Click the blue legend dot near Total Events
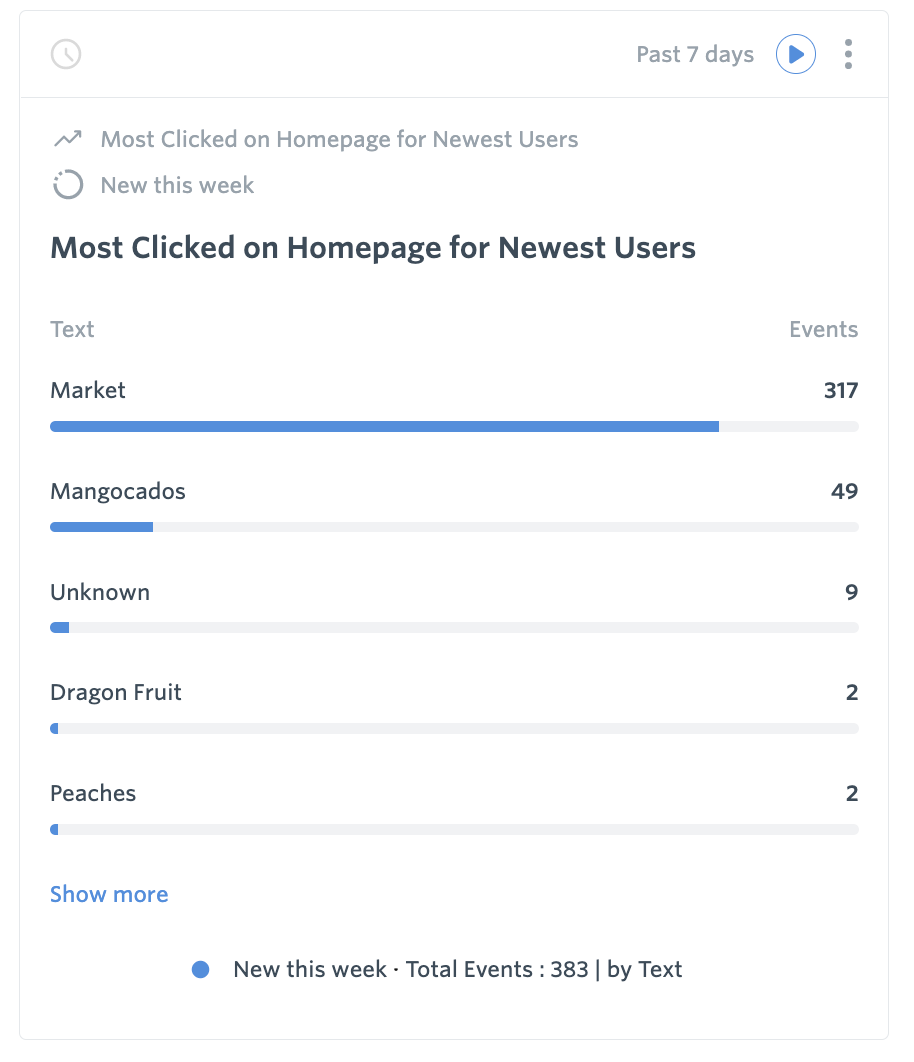The image size is (914, 1062). click(201, 969)
